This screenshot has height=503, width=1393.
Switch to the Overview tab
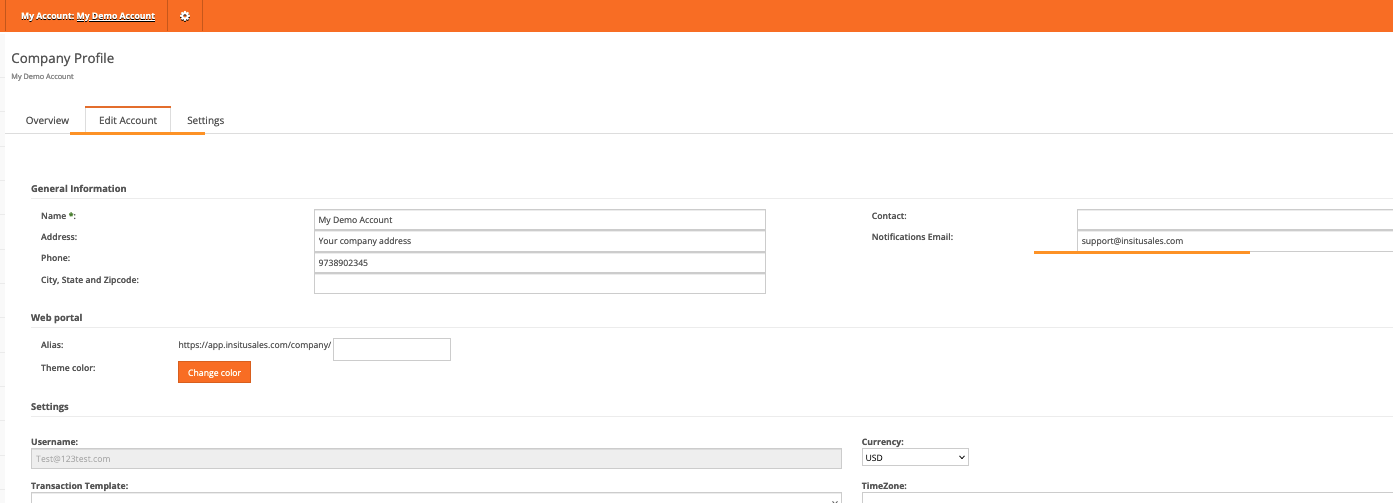coord(47,120)
